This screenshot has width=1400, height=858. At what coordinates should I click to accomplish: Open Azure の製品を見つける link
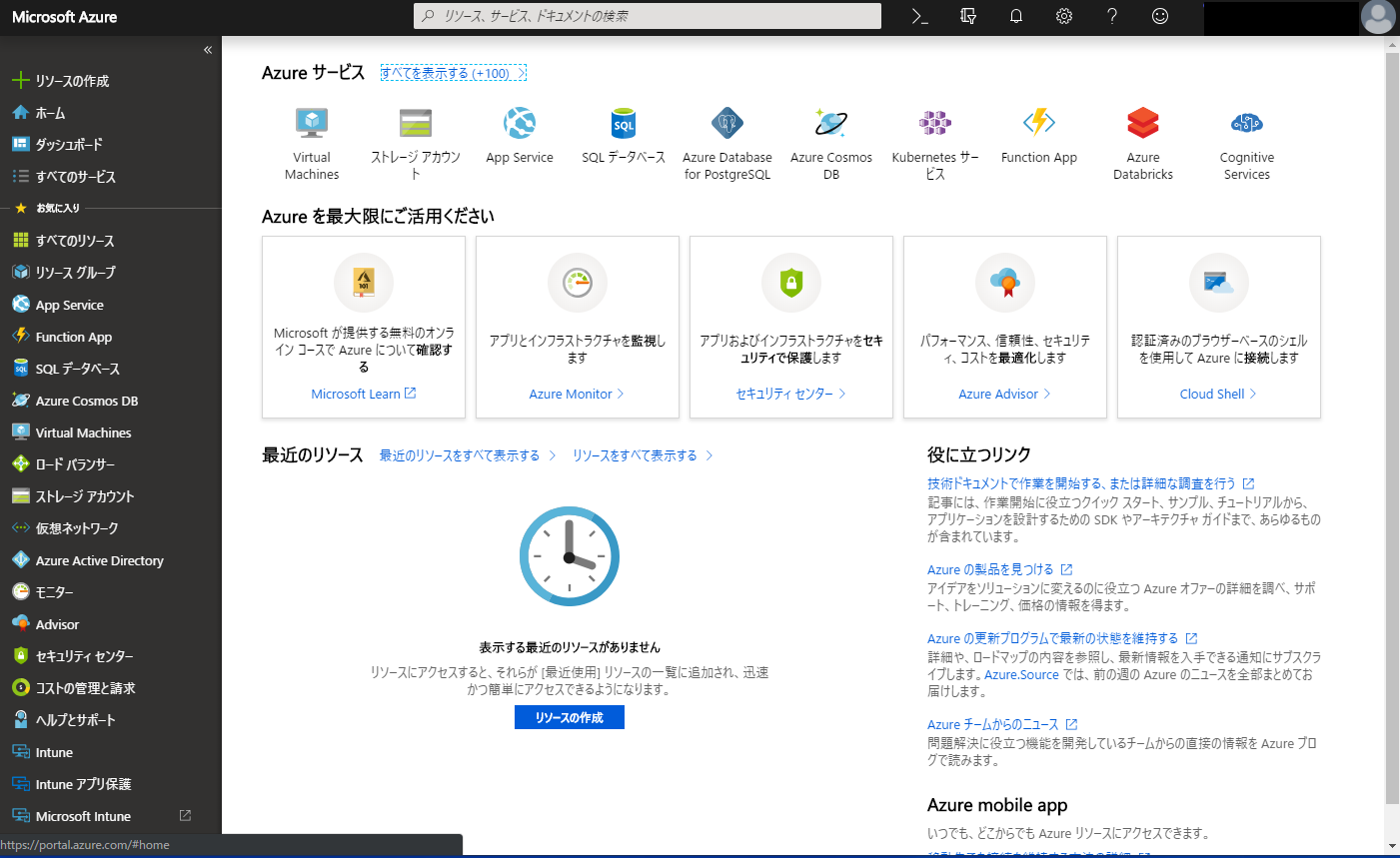click(x=1000, y=569)
